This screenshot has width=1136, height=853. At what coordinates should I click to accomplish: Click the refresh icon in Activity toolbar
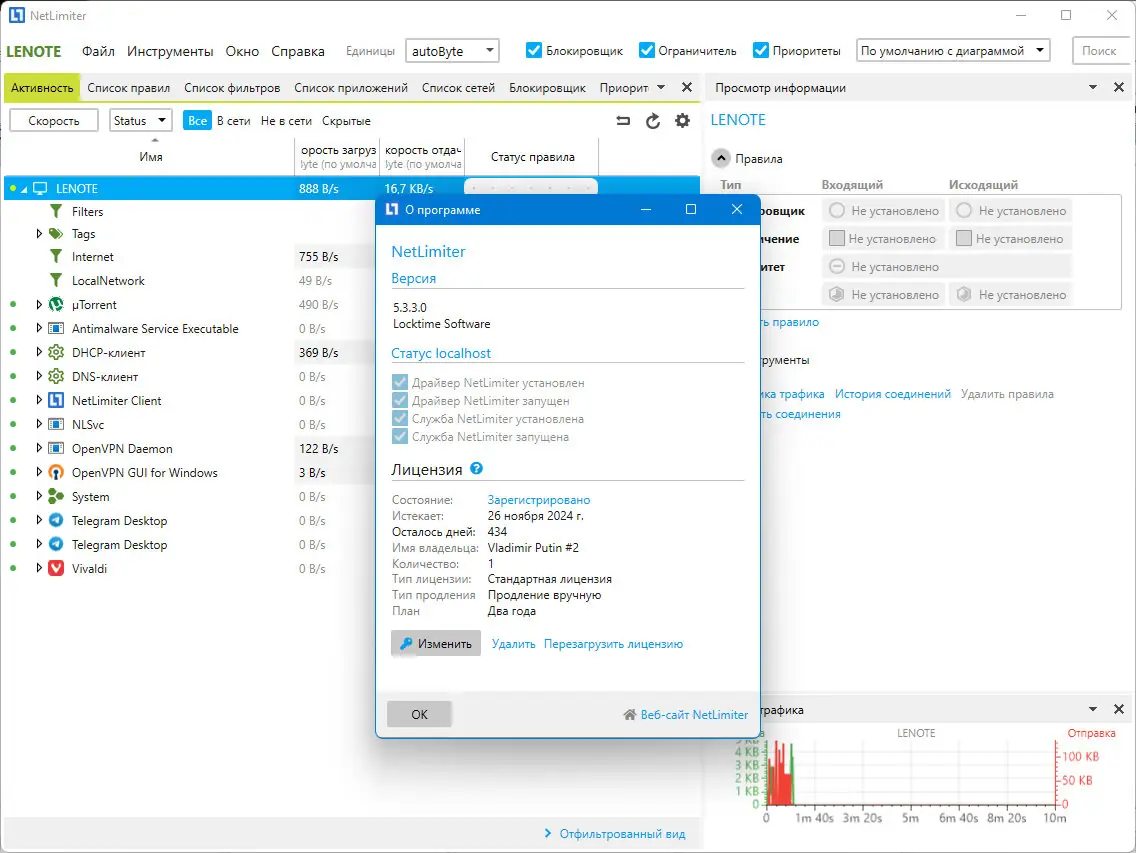coord(653,121)
